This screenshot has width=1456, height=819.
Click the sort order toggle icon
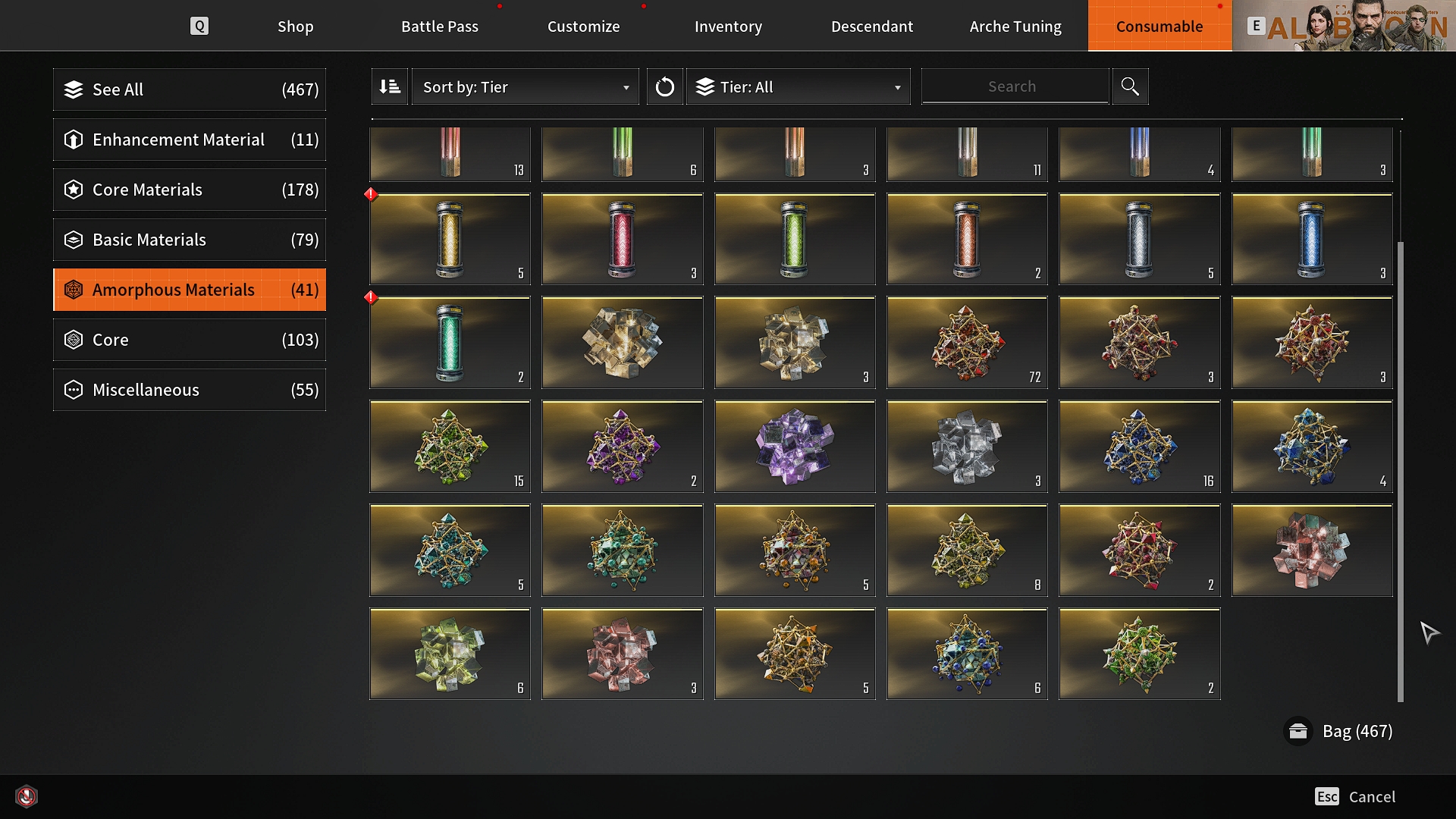tap(390, 86)
